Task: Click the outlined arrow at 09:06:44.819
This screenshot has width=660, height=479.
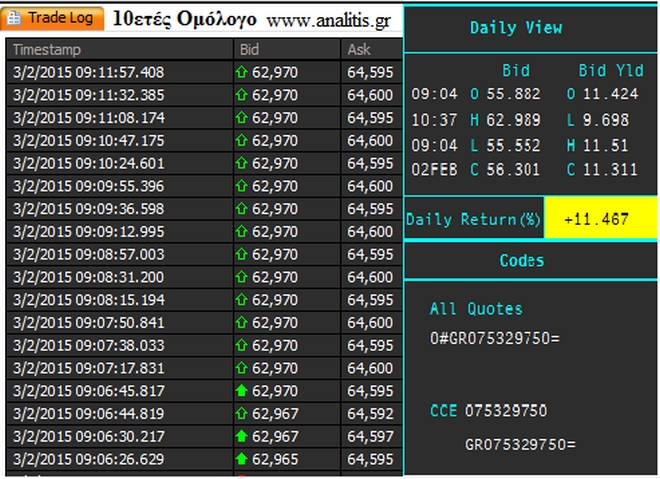Action: pyautogui.click(x=241, y=414)
